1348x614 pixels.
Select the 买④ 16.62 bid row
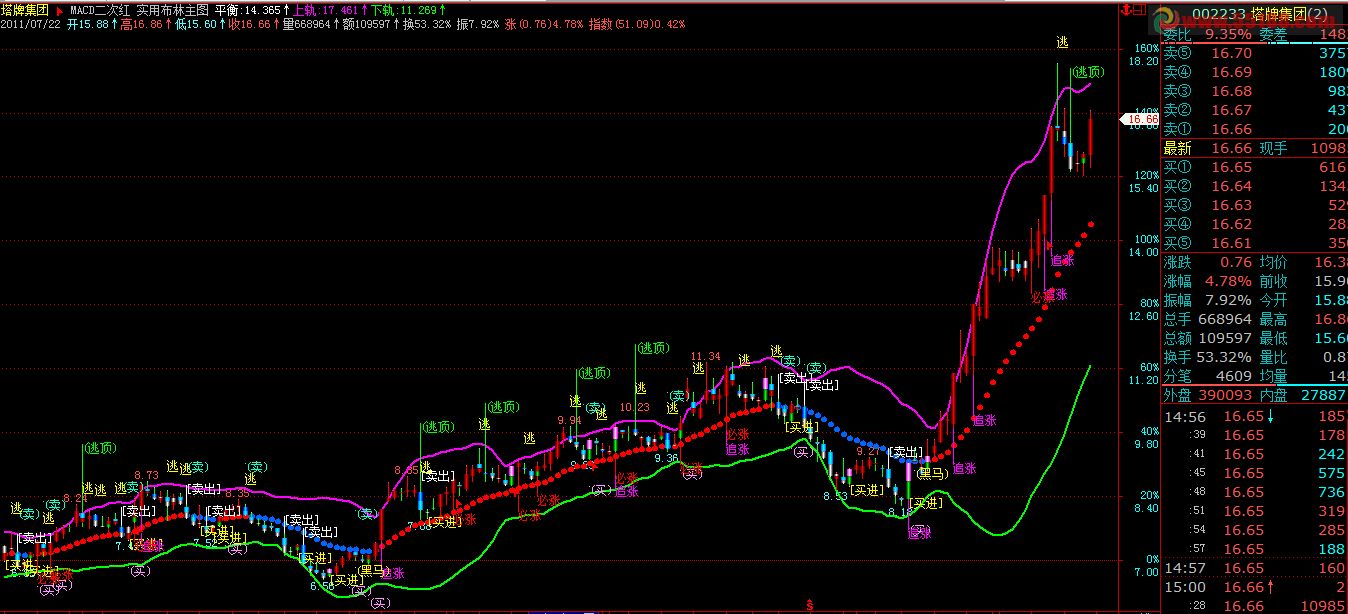[x=1255, y=224]
